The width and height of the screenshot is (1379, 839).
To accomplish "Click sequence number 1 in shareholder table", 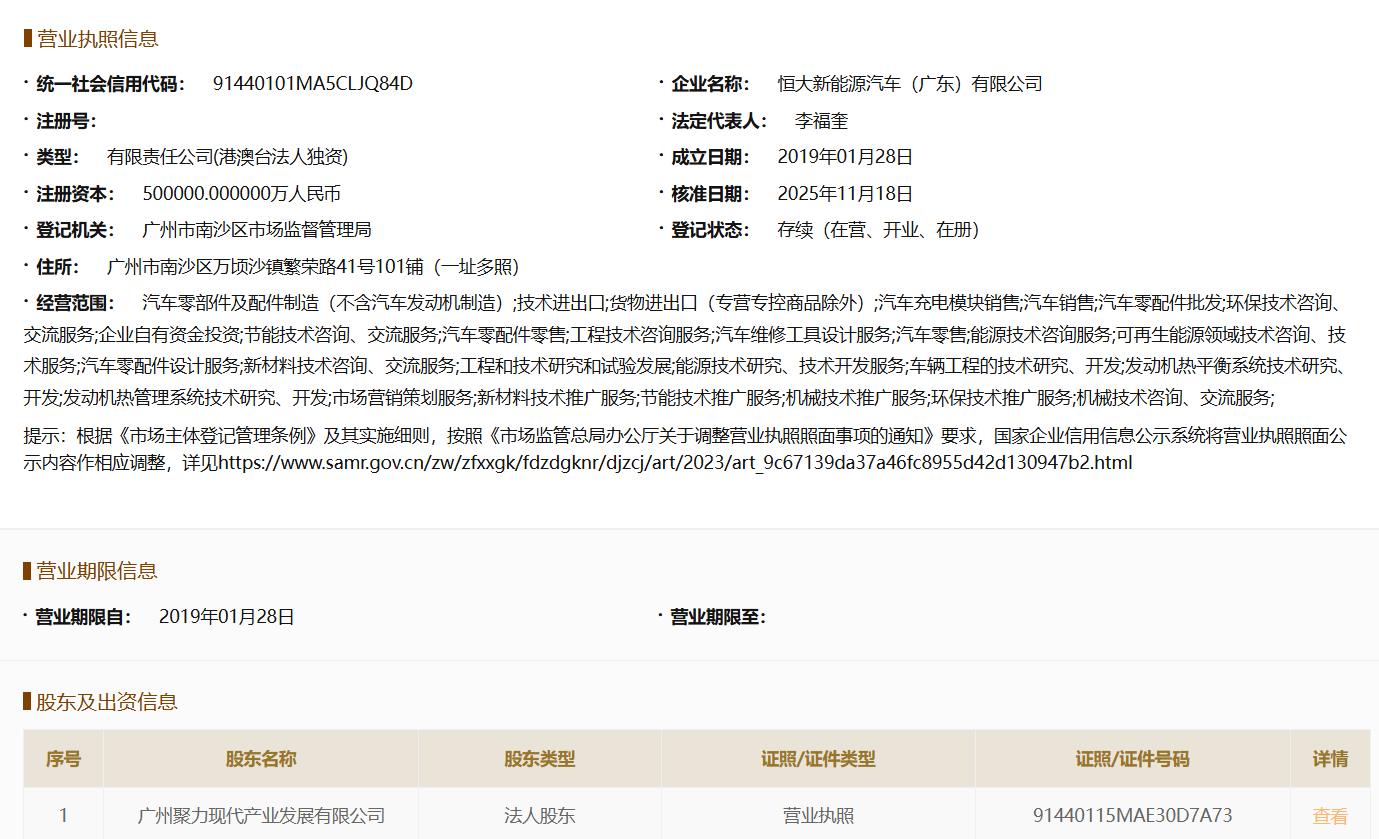I will (63, 816).
